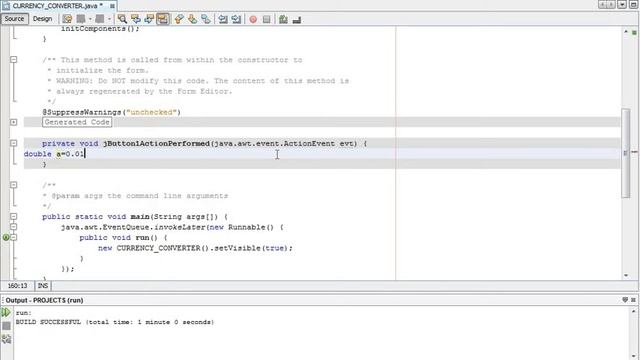
Task: Click the Output panel scroll down arrow
Action: point(633,356)
